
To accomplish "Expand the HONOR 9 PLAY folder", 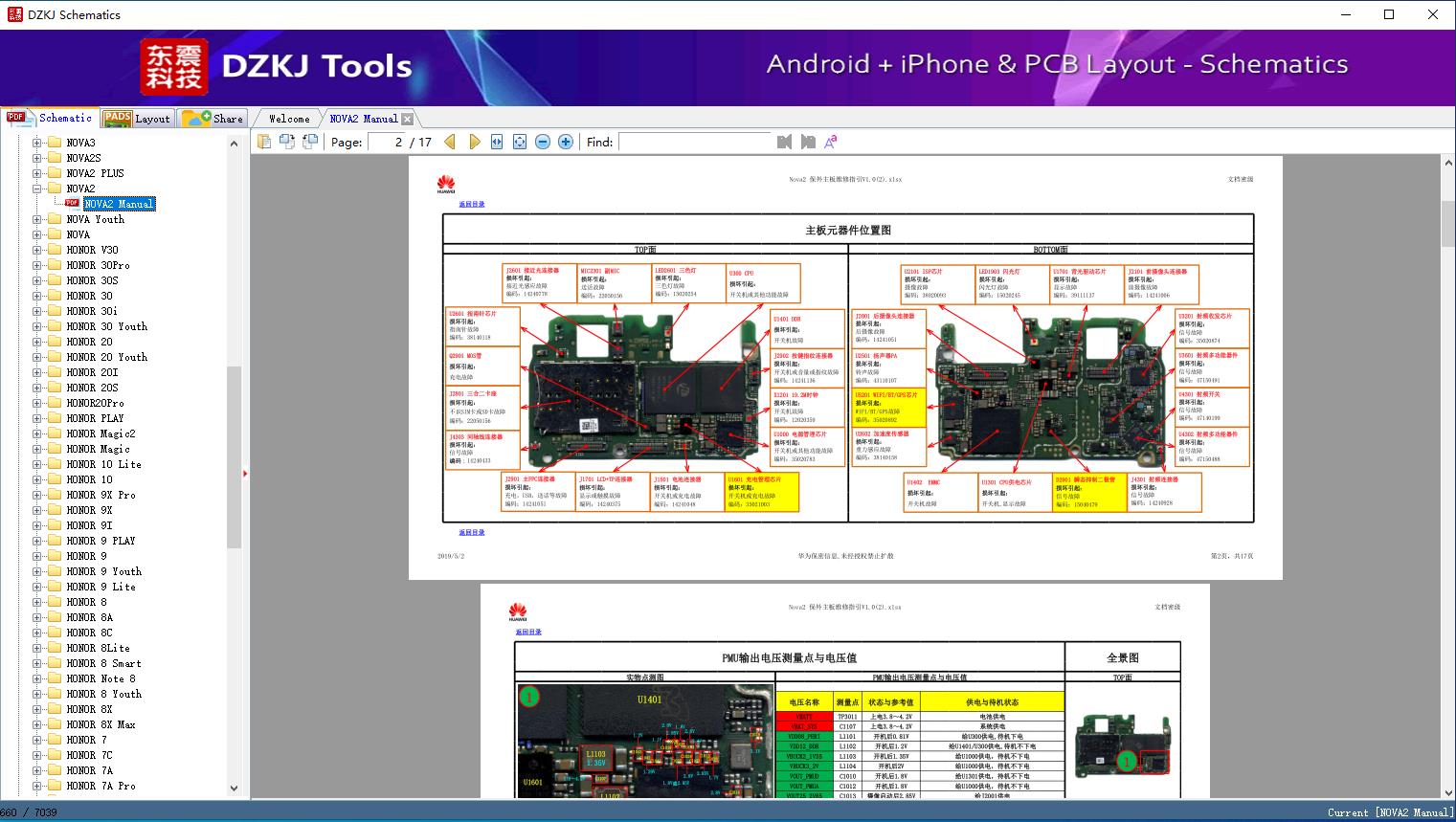I will pyautogui.click(x=37, y=541).
